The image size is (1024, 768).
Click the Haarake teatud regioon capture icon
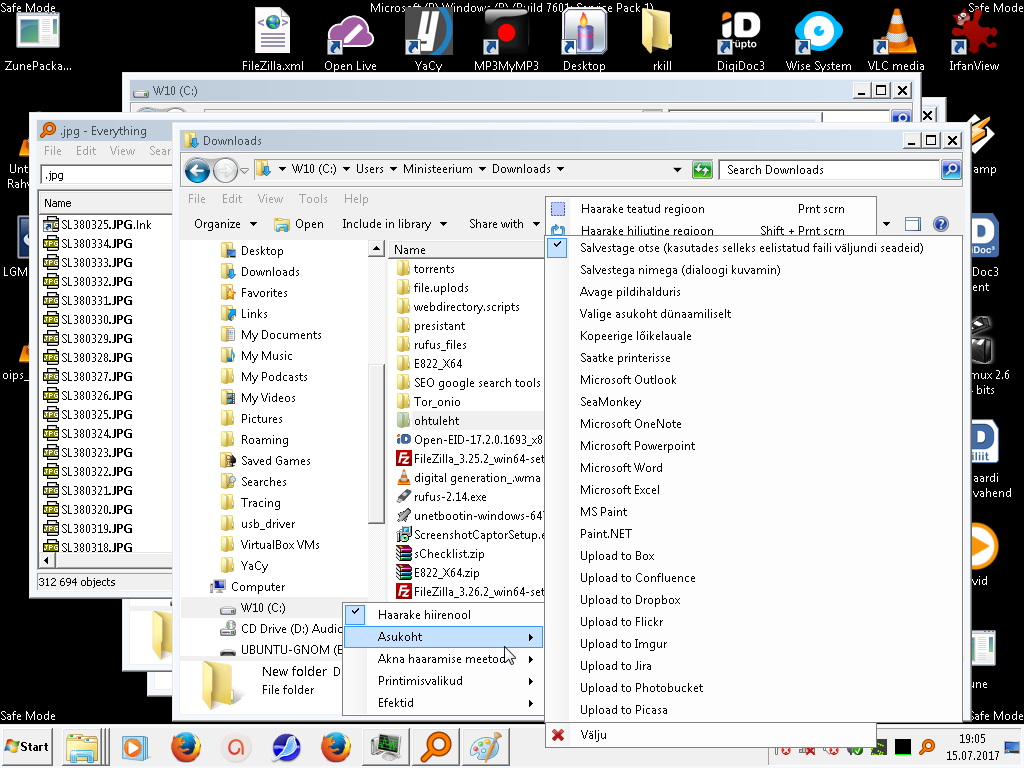coord(559,209)
